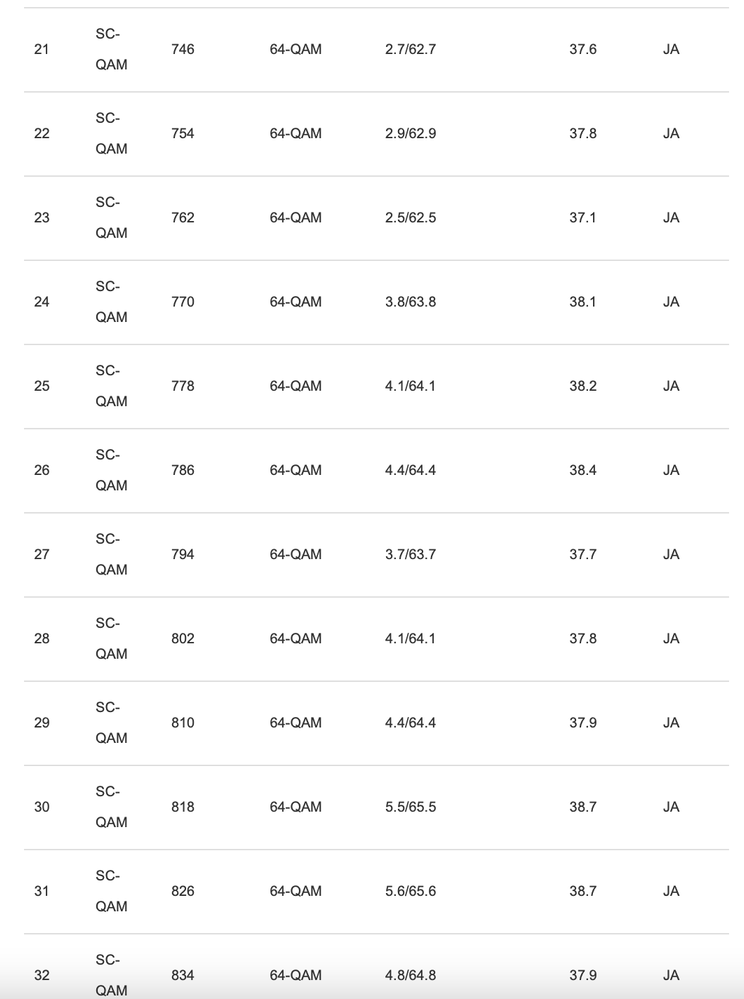The width and height of the screenshot is (744, 999).
Task: Select power level 3.7/63.7
Action: (x=410, y=554)
